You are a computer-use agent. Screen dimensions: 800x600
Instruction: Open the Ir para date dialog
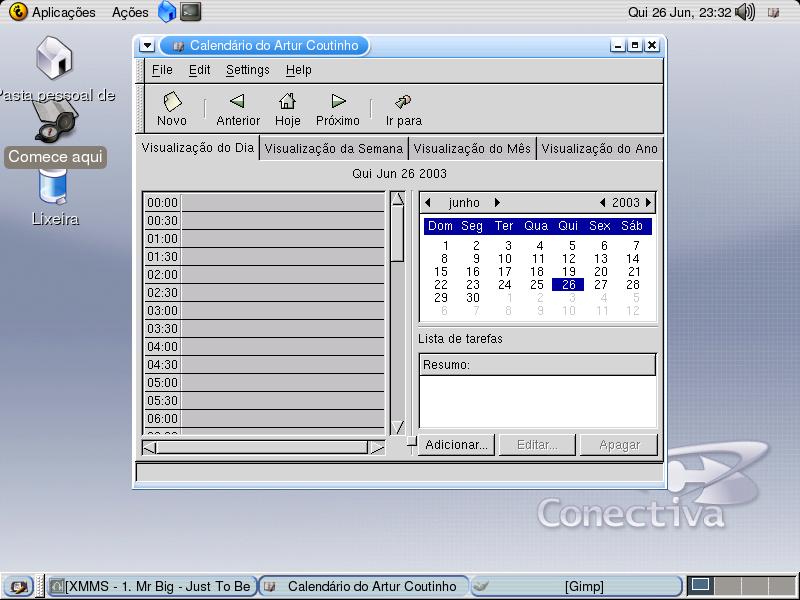click(403, 108)
